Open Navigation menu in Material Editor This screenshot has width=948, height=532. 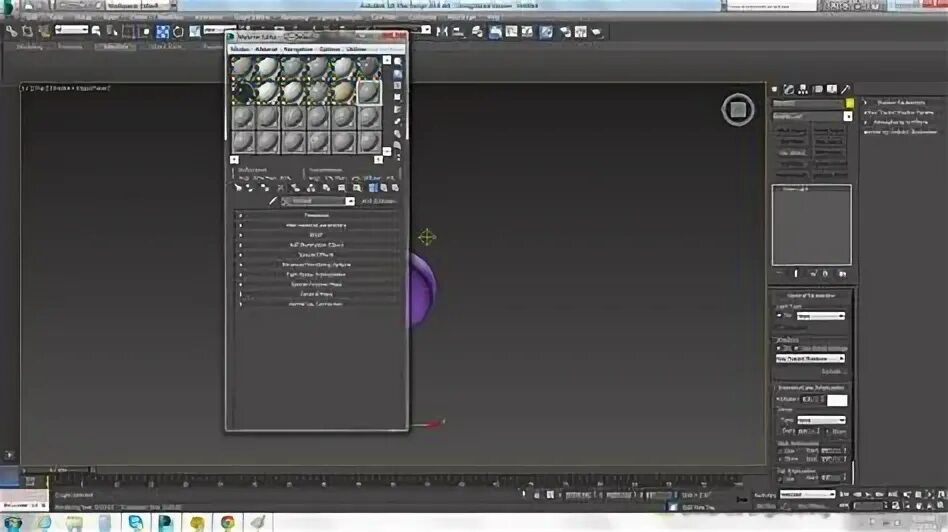[x=298, y=49]
